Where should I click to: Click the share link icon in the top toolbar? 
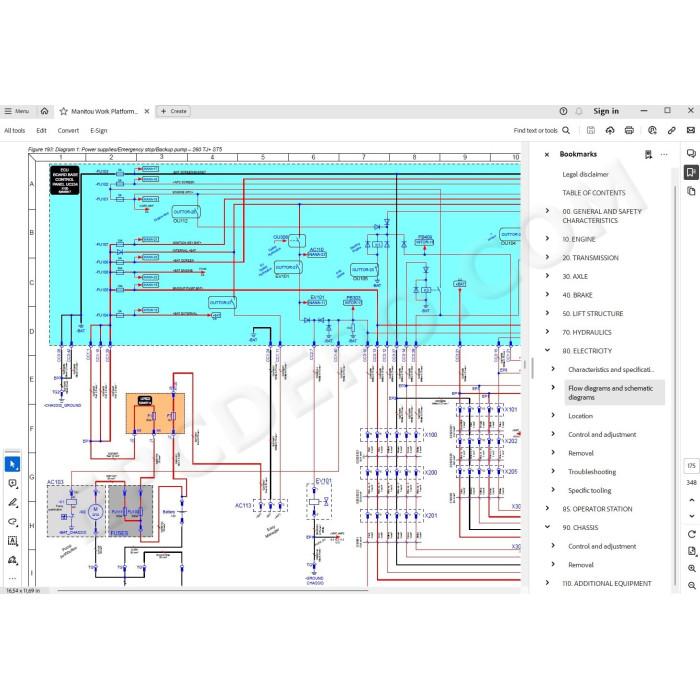671,130
